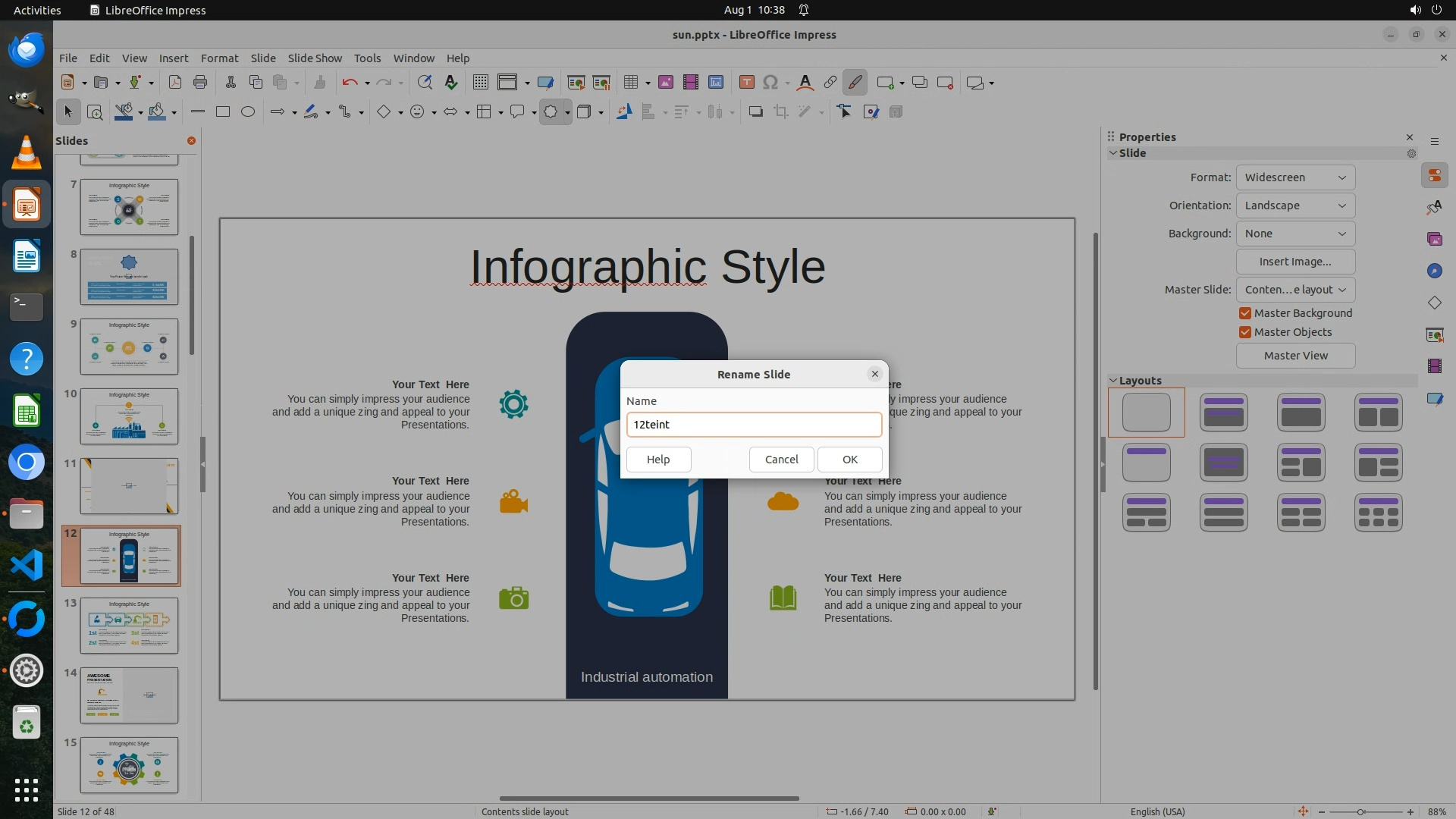Open the Gallery sidebar icon
The image size is (1456, 819).
pyautogui.click(x=1434, y=239)
